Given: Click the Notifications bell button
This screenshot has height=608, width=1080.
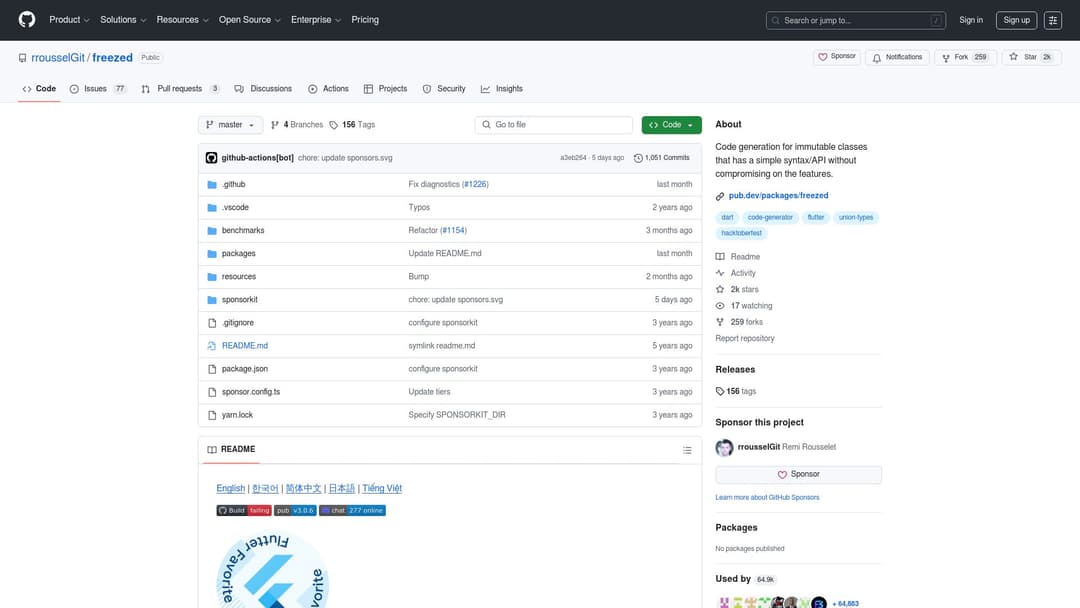Looking at the screenshot, I should 897,57.
